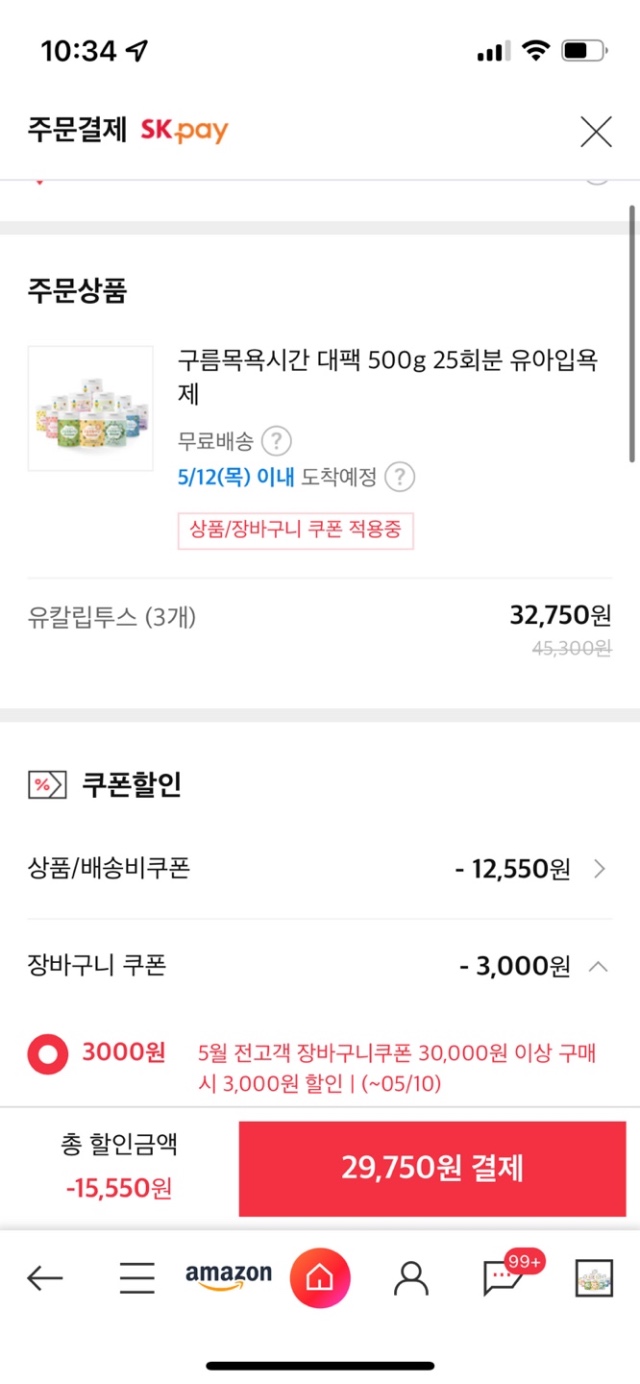Tap the product name link
The width and height of the screenshot is (640, 1384).
tap(388, 377)
